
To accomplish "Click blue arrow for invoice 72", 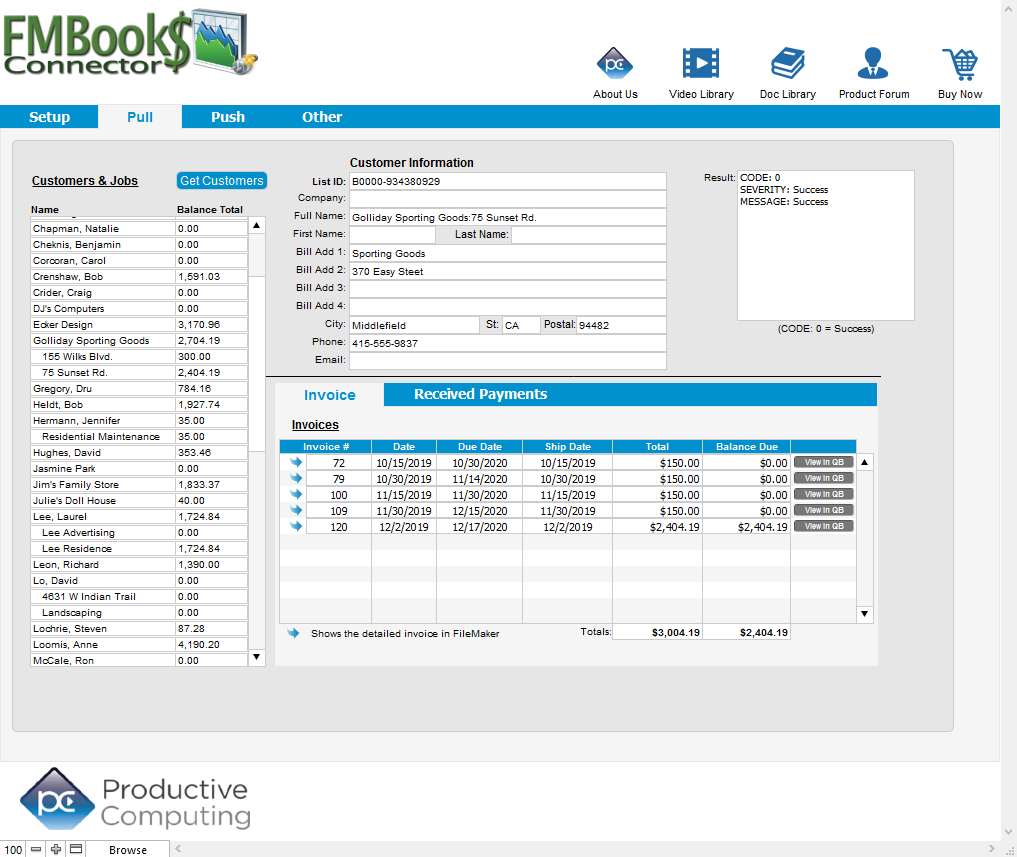I will pyautogui.click(x=296, y=463).
